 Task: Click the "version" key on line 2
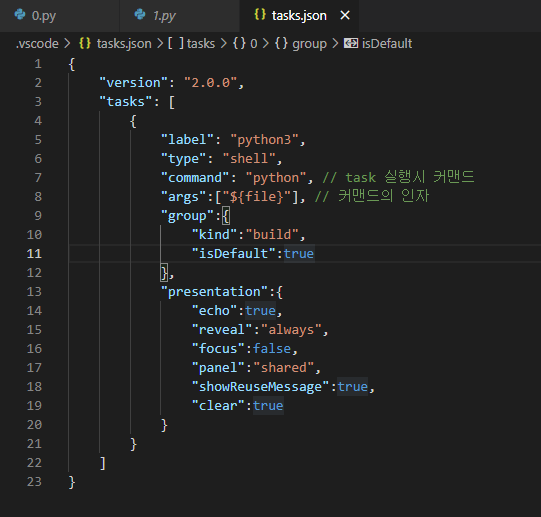[134, 83]
